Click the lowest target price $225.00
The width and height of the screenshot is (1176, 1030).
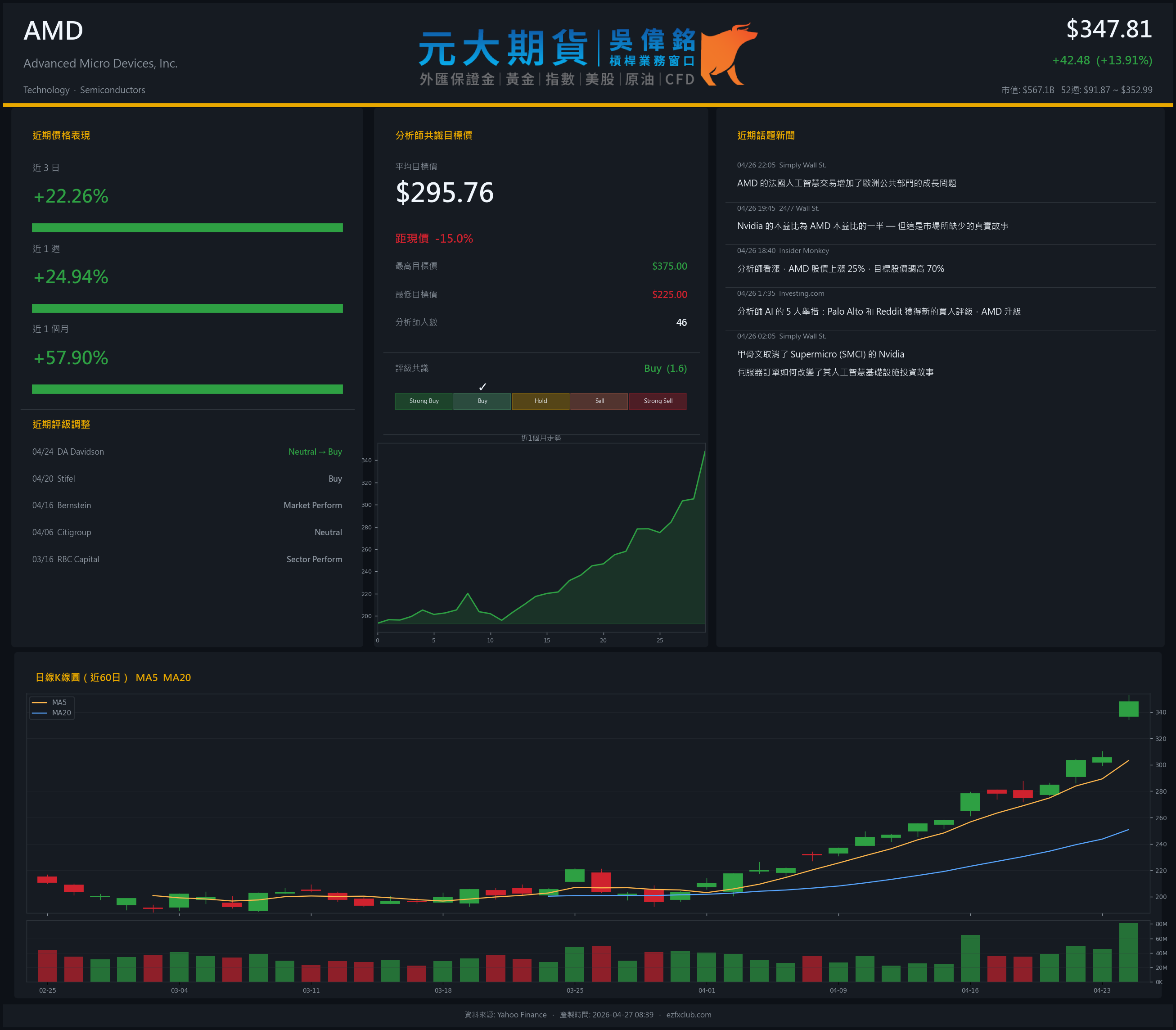pyautogui.click(x=669, y=294)
